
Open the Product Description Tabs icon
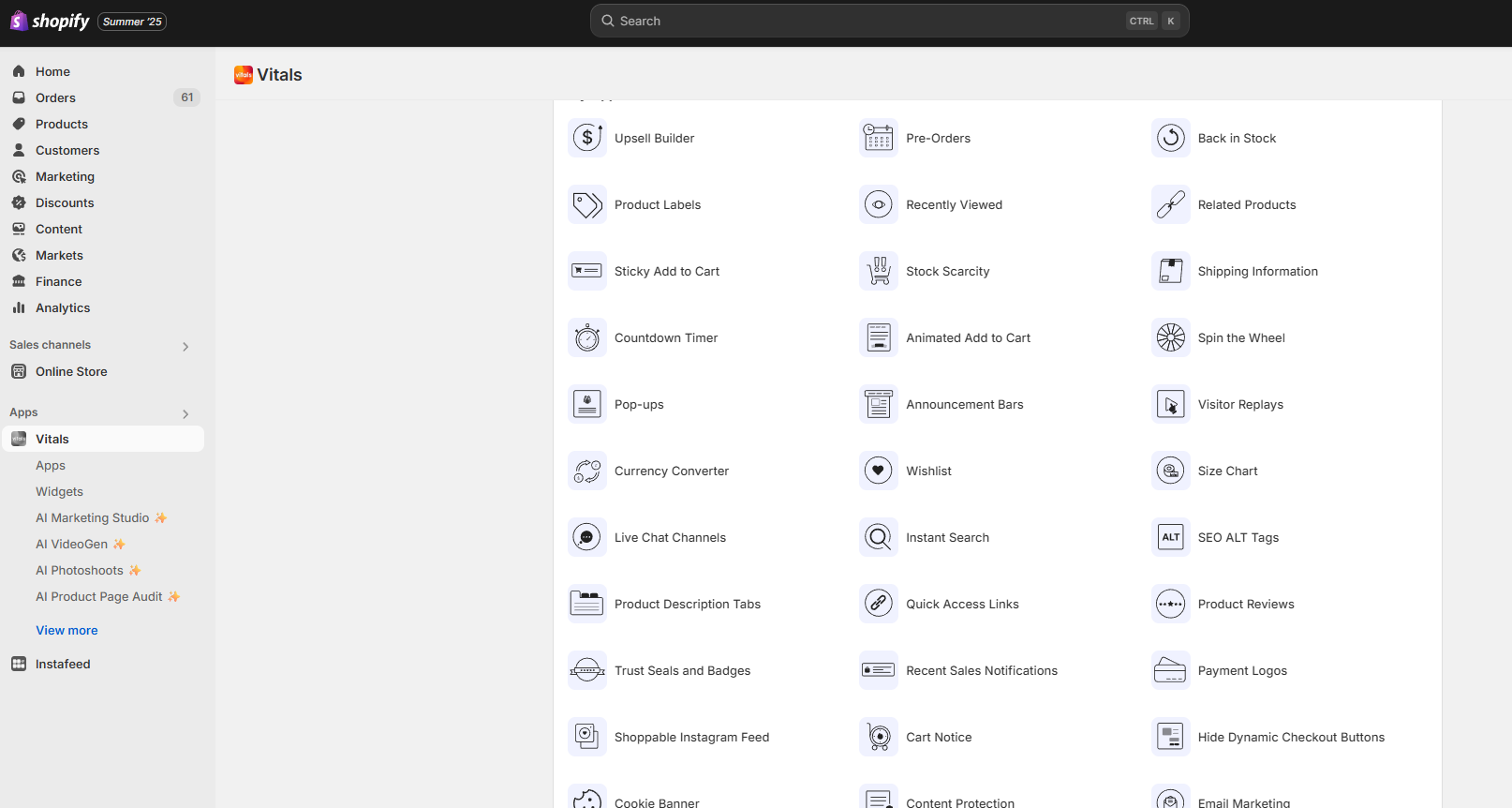coord(587,604)
